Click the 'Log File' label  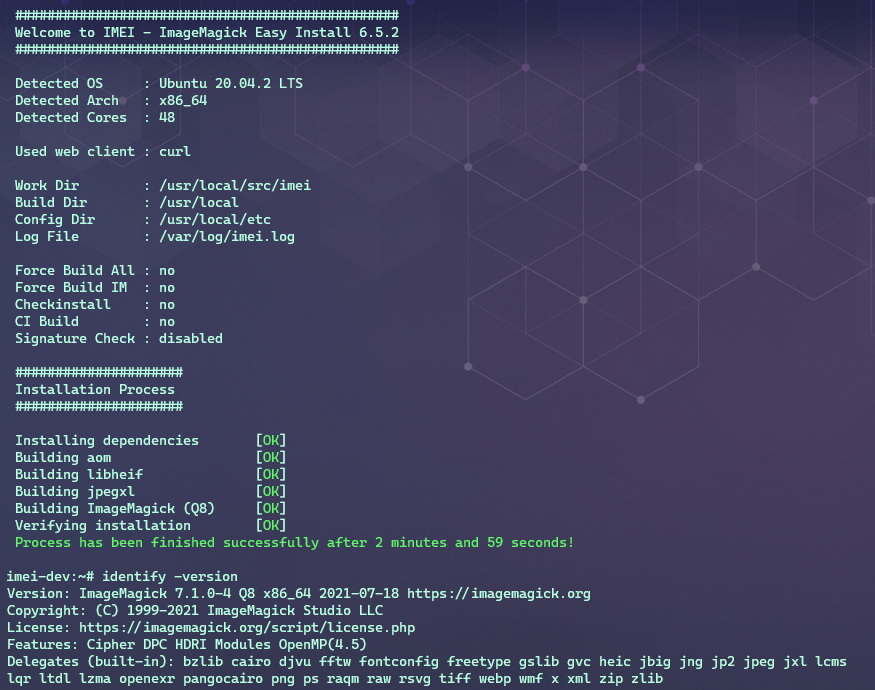pos(47,237)
